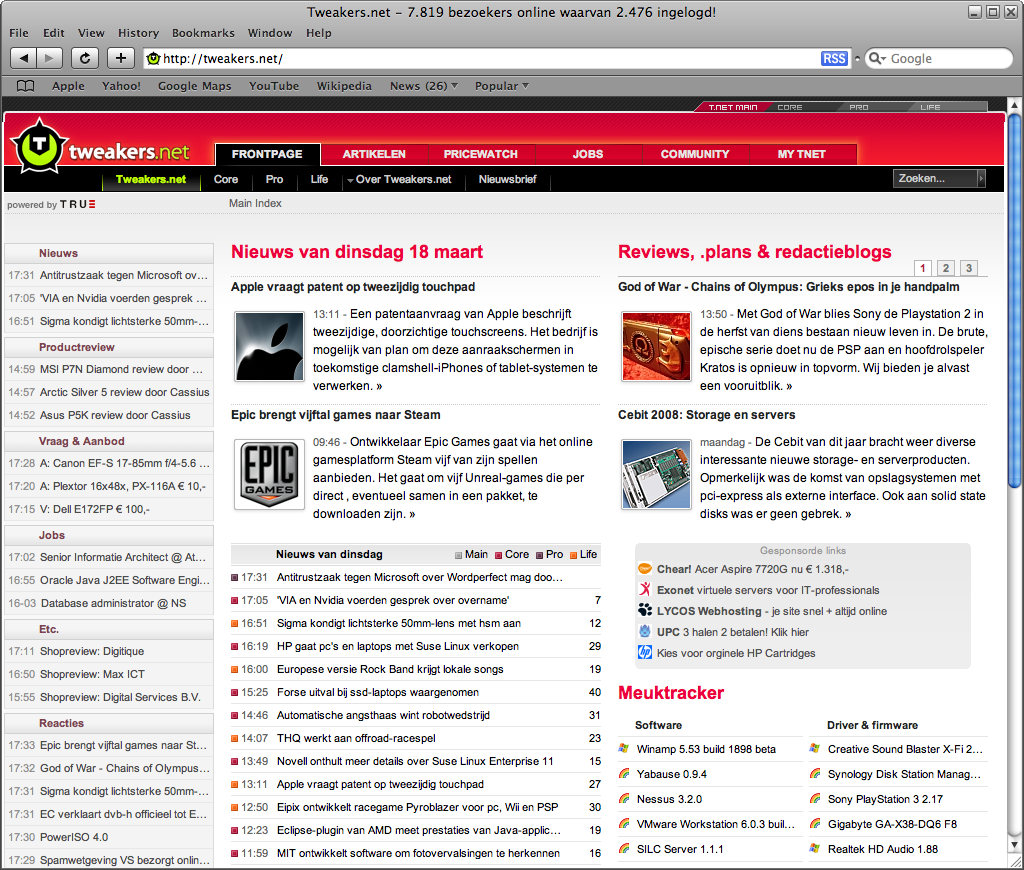This screenshot has width=1024, height=870.
Task: Click the icon beside Gigabyte GA-X38-DQ6 F8
Action: point(815,824)
